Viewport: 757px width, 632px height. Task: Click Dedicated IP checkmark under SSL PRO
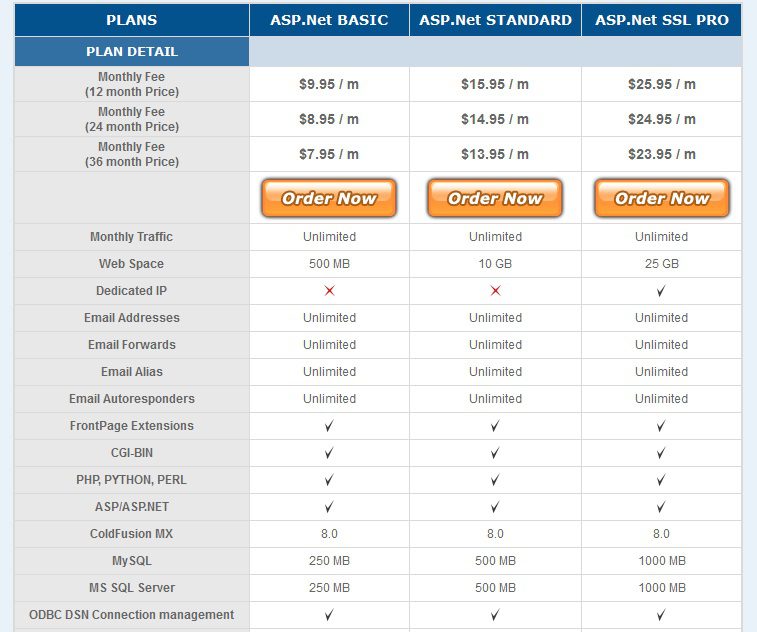(661, 291)
